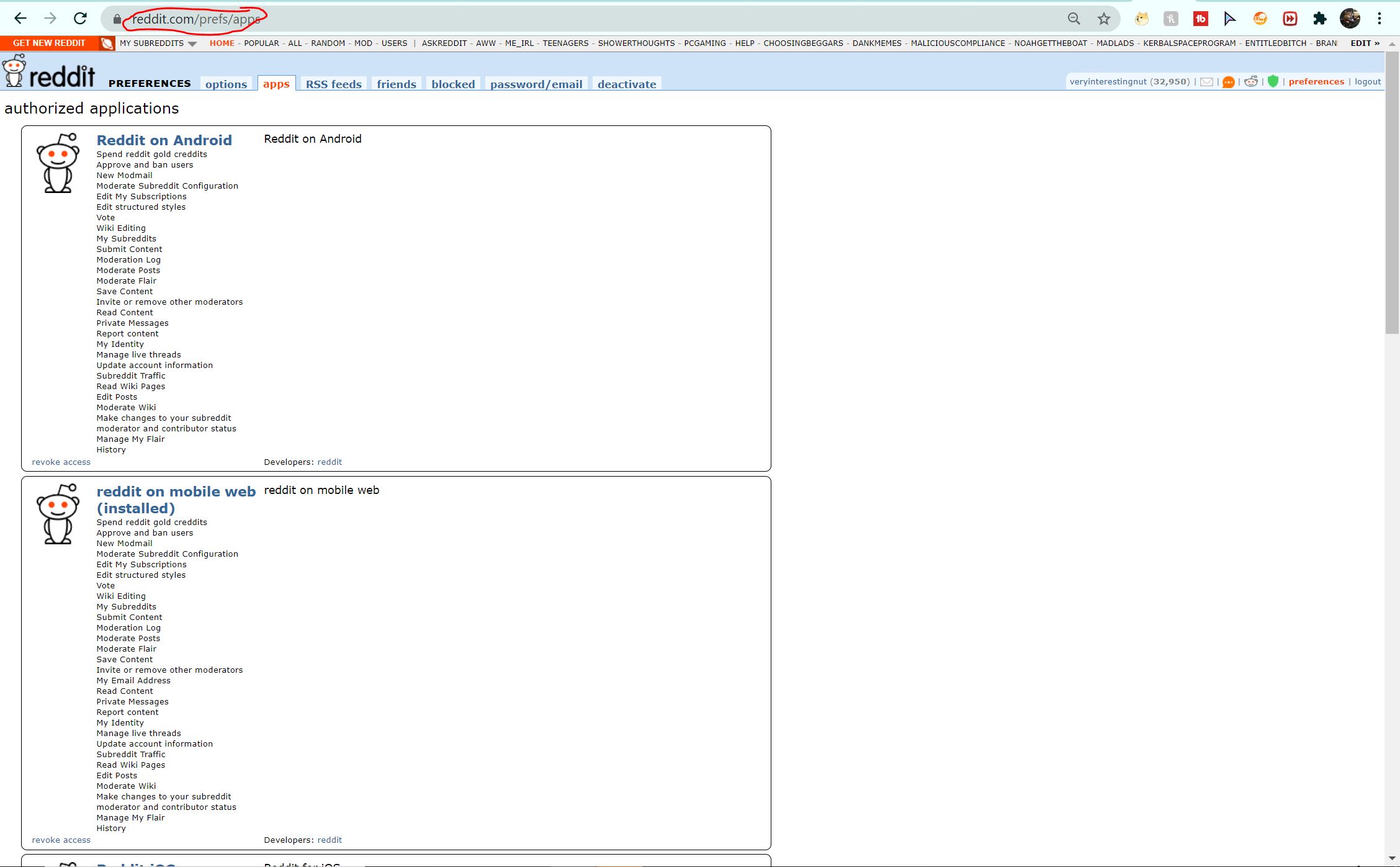The height and width of the screenshot is (867, 1400).
Task: Open the USERS link in the top bar
Action: (395, 43)
